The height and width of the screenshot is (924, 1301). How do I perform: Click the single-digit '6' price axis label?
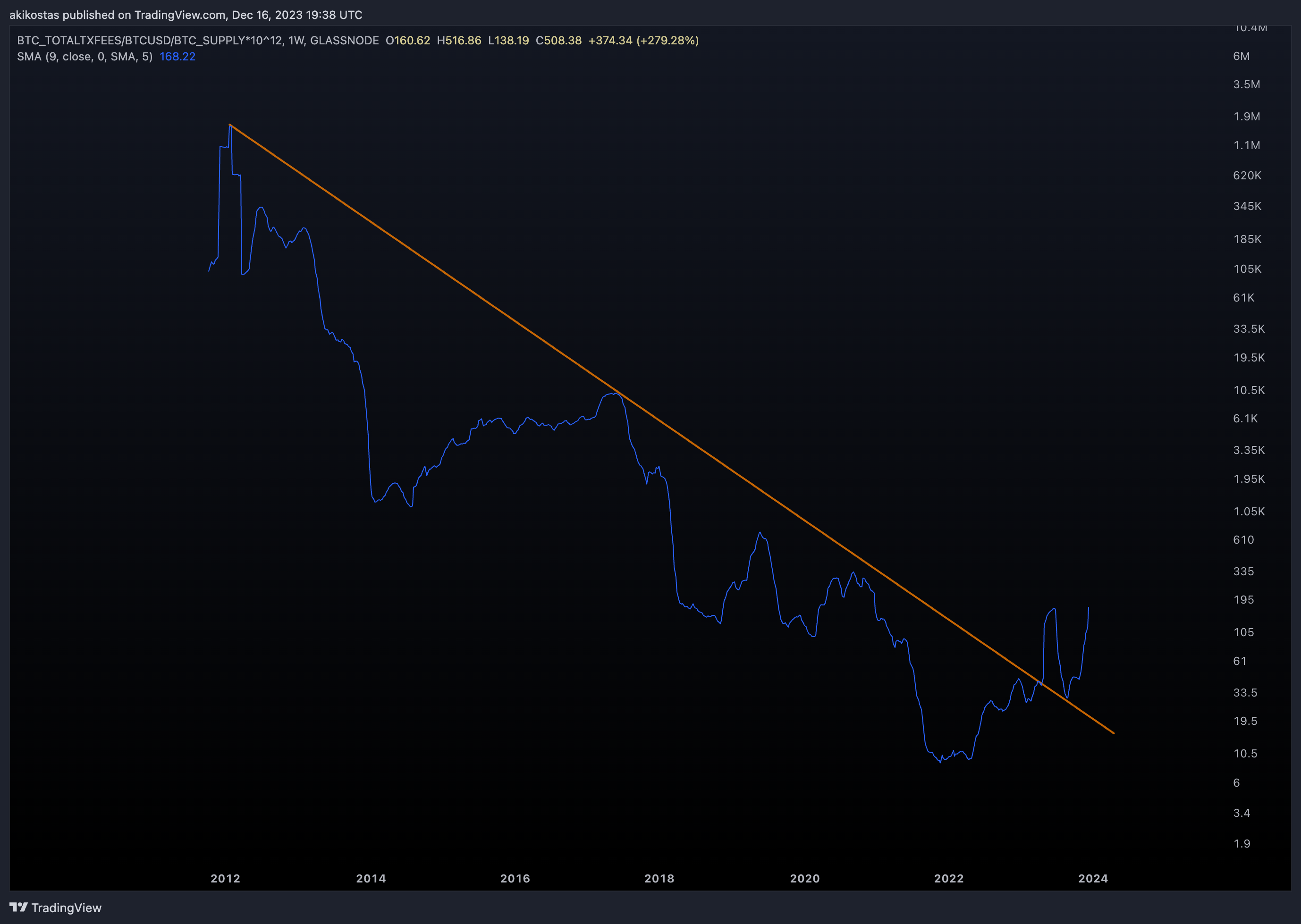1236,783
